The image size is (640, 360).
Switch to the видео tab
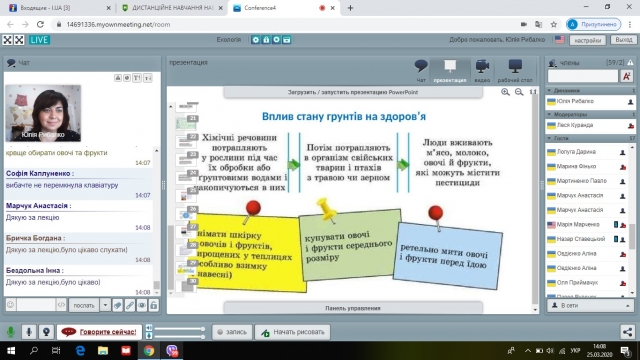click(x=482, y=71)
